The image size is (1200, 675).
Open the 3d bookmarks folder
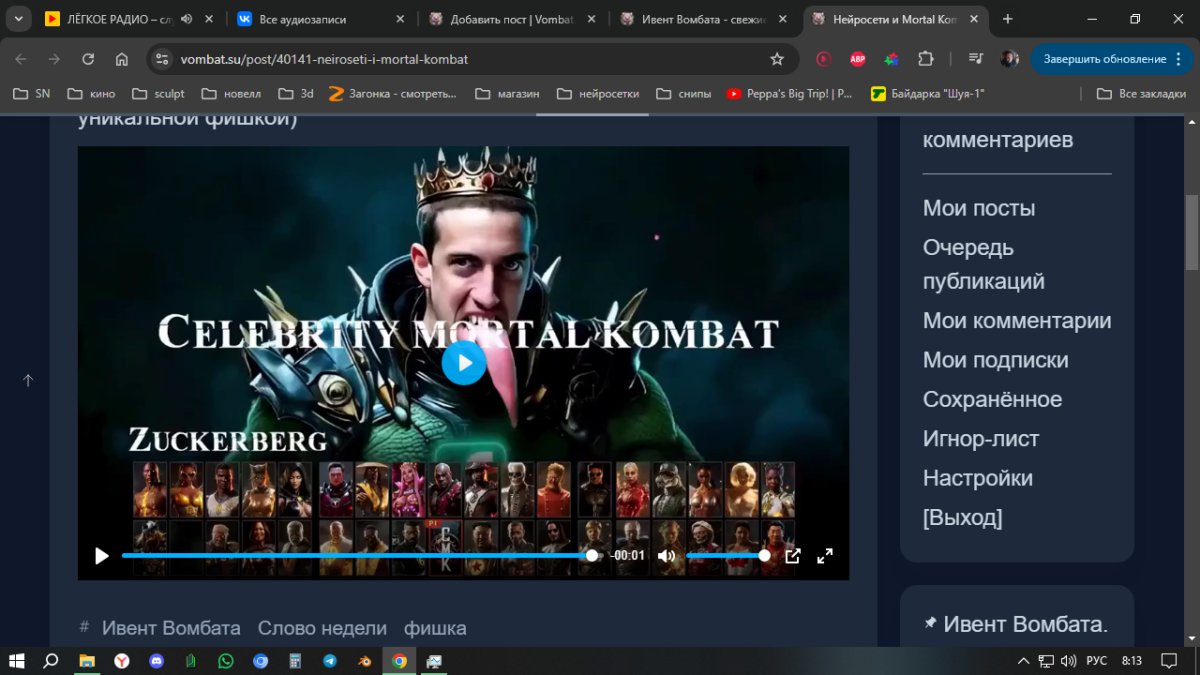tap(296, 94)
